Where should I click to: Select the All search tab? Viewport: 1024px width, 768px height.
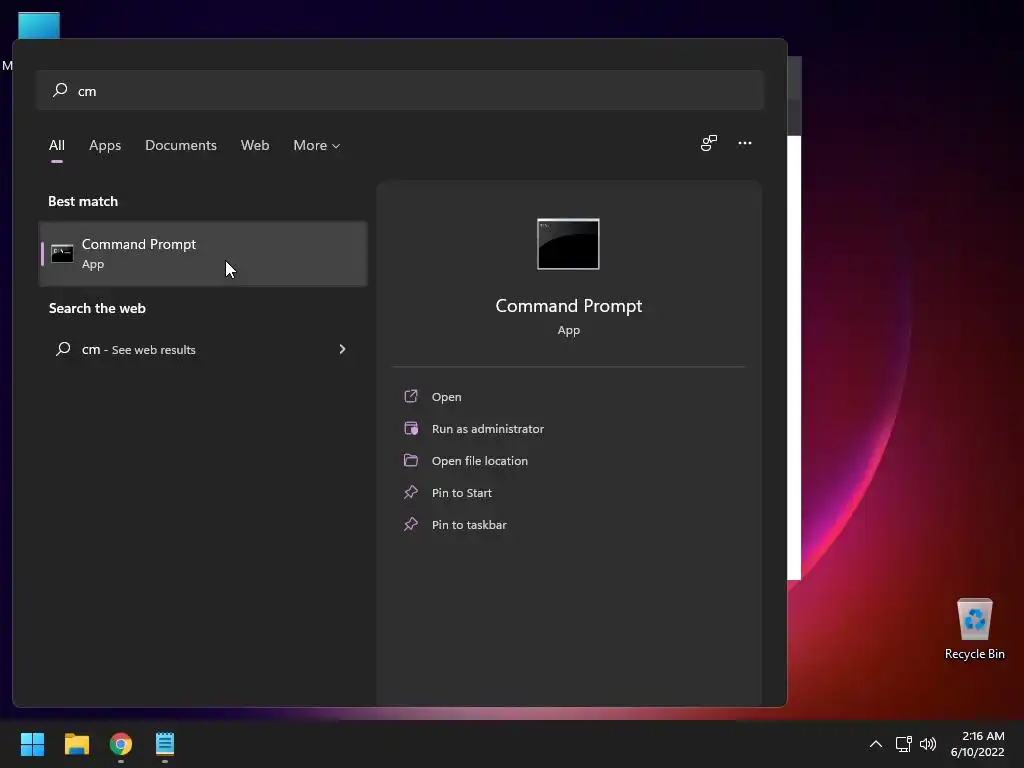pos(57,145)
